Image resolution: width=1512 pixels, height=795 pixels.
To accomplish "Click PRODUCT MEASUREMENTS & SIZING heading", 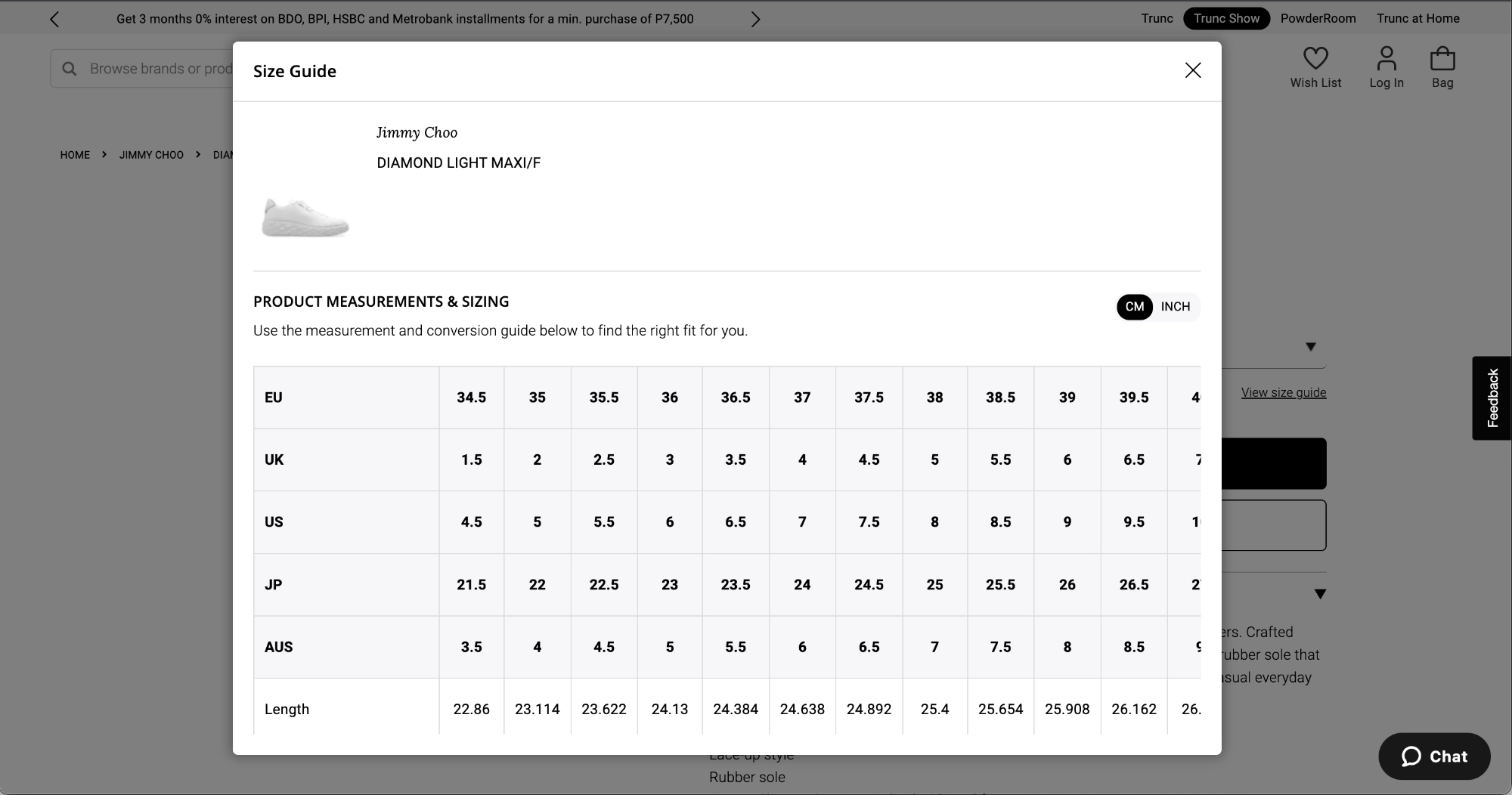I will coord(381,302).
